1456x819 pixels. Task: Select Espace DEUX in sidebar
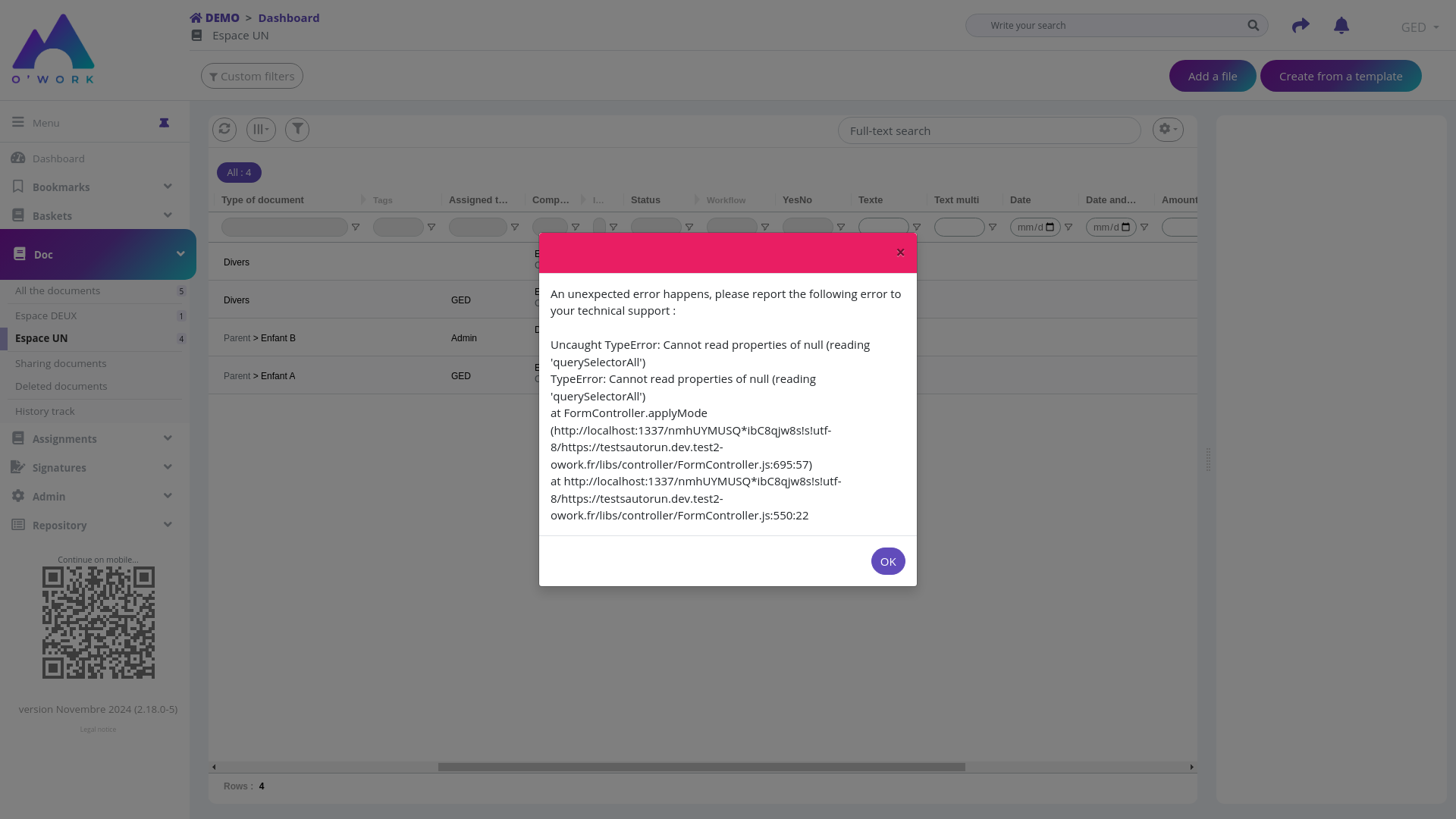click(46, 315)
